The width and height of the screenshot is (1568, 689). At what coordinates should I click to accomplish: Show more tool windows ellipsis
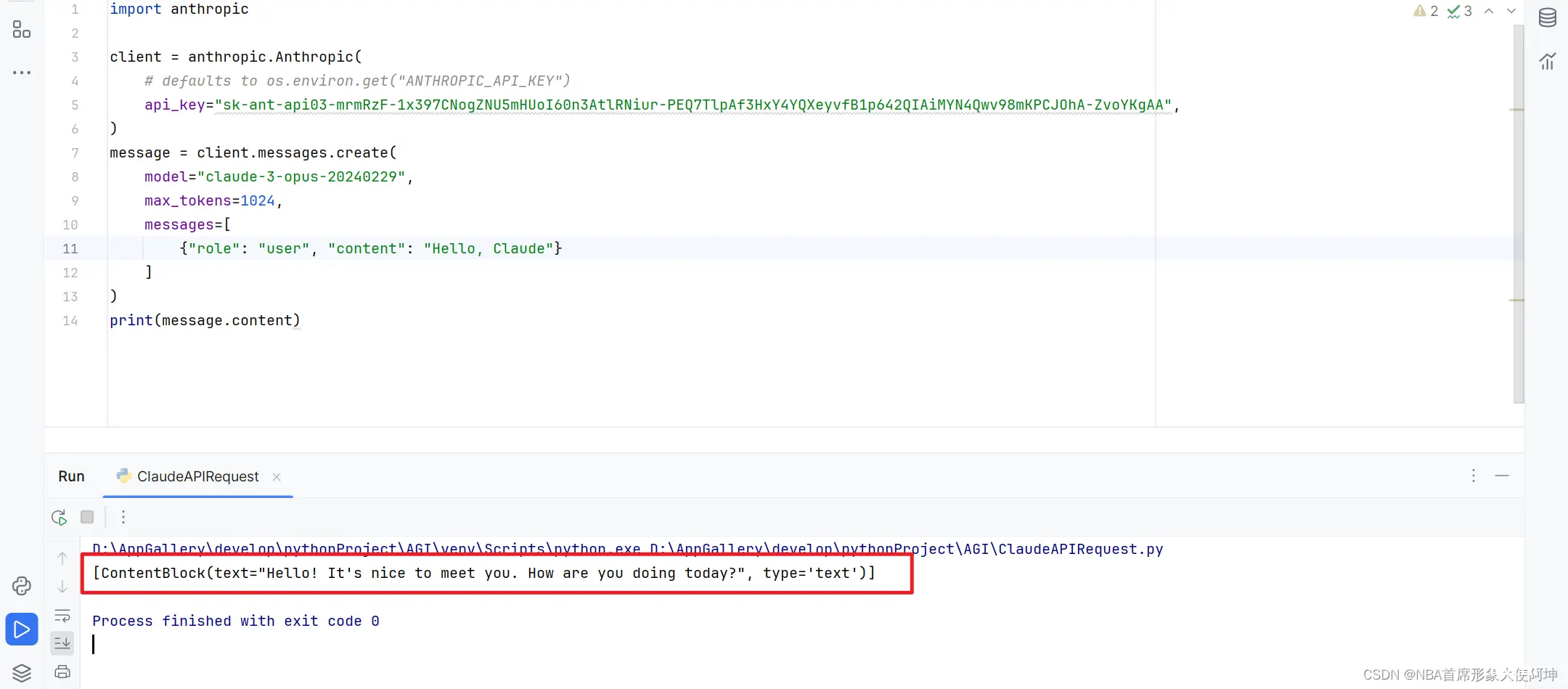click(22, 73)
